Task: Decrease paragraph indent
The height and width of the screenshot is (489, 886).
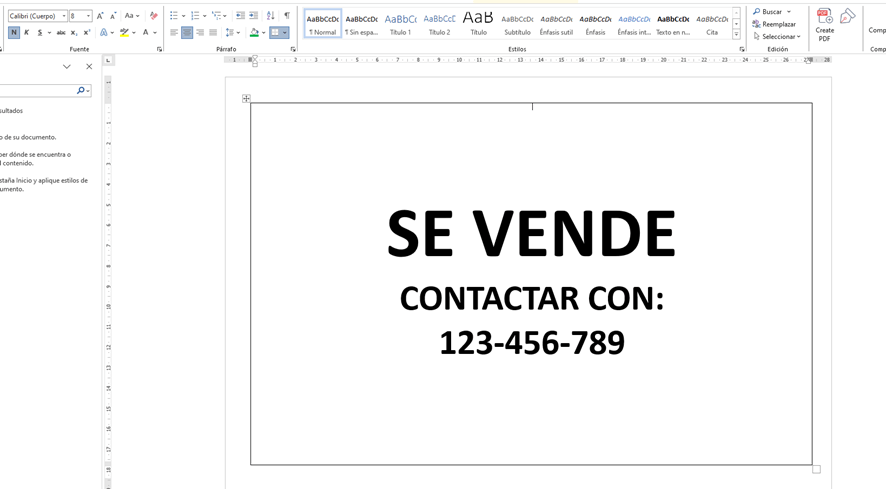Action: tap(240, 16)
